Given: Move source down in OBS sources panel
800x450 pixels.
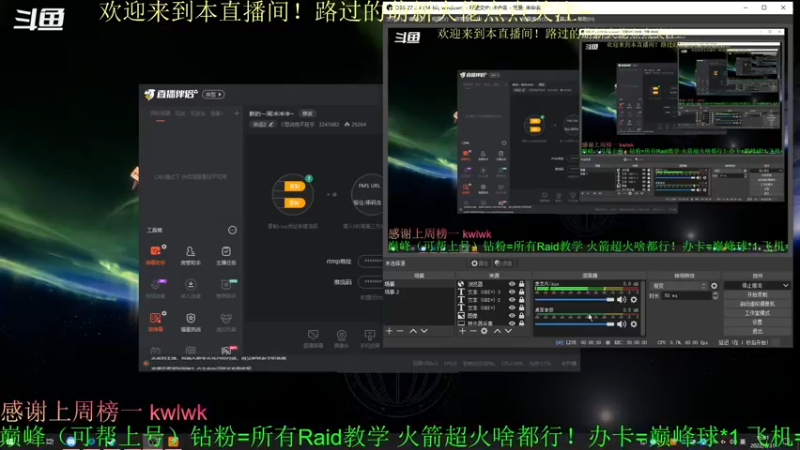Looking at the screenshot, I should pyautogui.click(x=508, y=331).
